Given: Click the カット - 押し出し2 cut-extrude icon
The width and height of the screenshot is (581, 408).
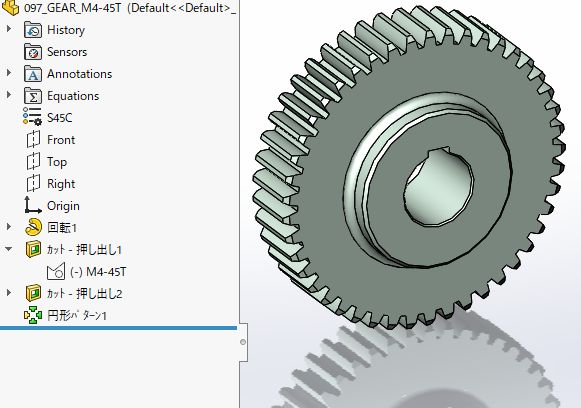Looking at the screenshot, I should pyautogui.click(x=33, y=293).
